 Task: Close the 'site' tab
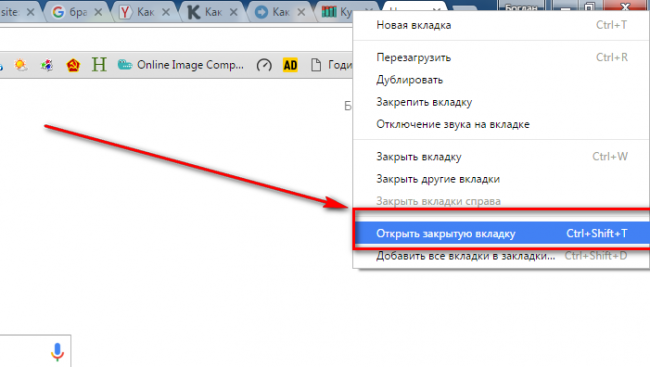click(x=30, y=12)
